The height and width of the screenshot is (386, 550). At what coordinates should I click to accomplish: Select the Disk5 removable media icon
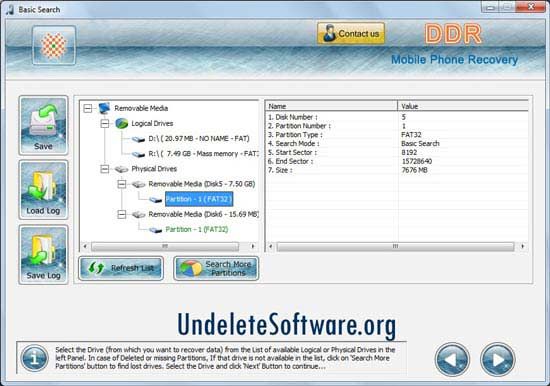point(138,184)
